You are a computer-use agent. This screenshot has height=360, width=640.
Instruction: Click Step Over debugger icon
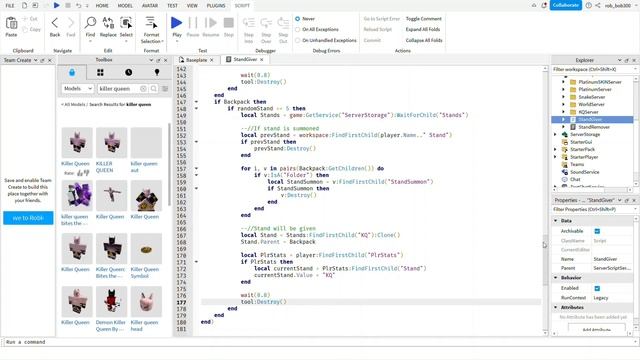pos(266,23)
